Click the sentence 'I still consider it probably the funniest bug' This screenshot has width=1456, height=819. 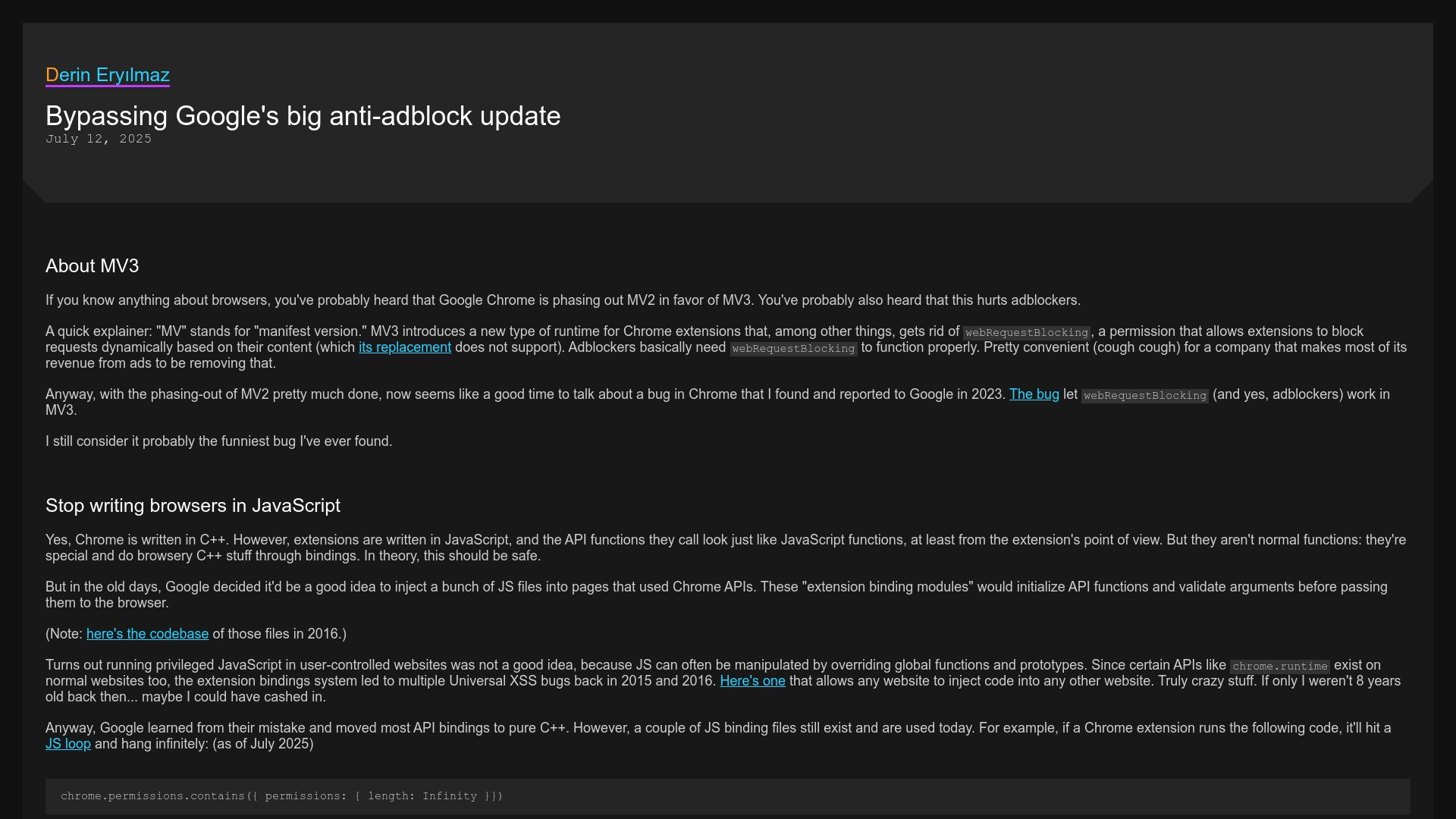218,441
